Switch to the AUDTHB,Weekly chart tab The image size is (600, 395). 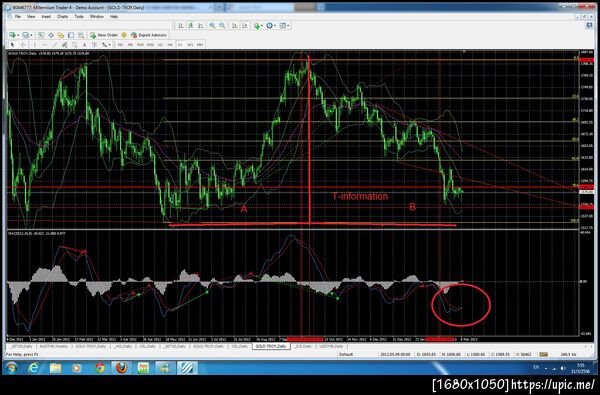(x=54, y=346)
